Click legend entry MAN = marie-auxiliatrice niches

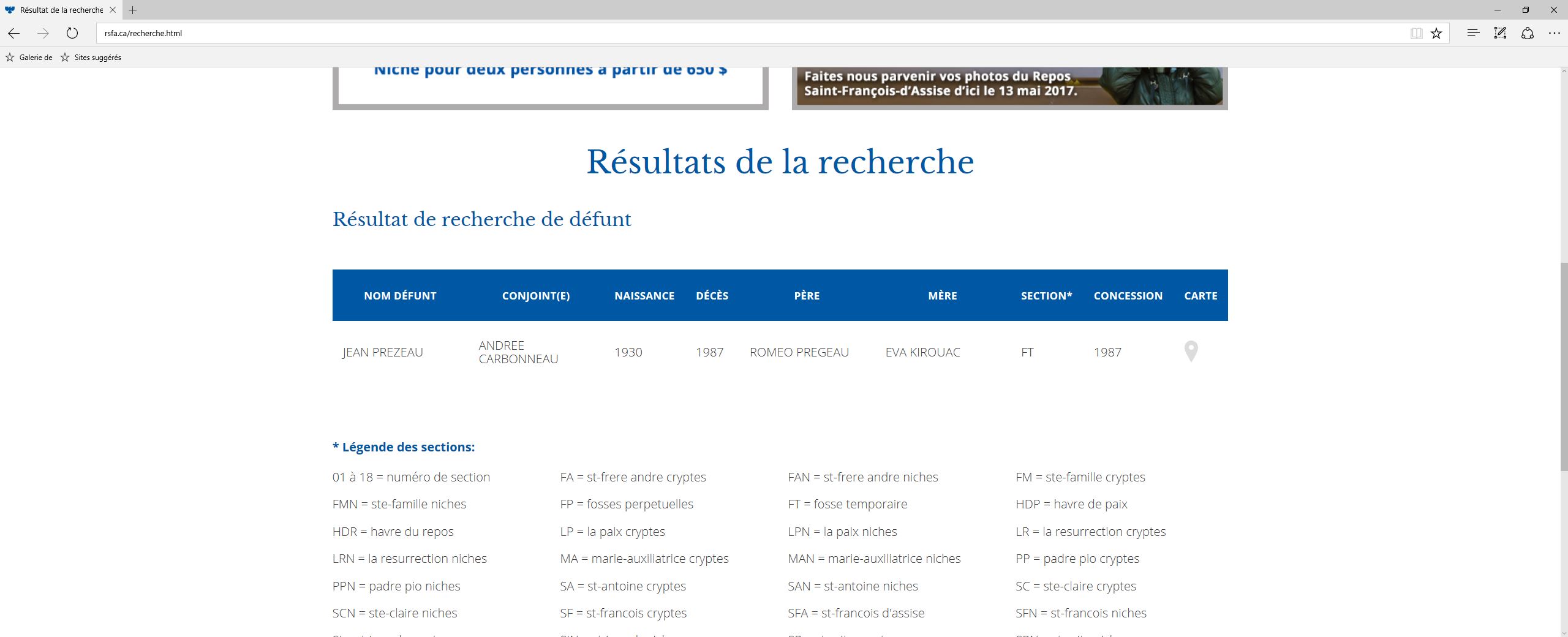(874, 559)
